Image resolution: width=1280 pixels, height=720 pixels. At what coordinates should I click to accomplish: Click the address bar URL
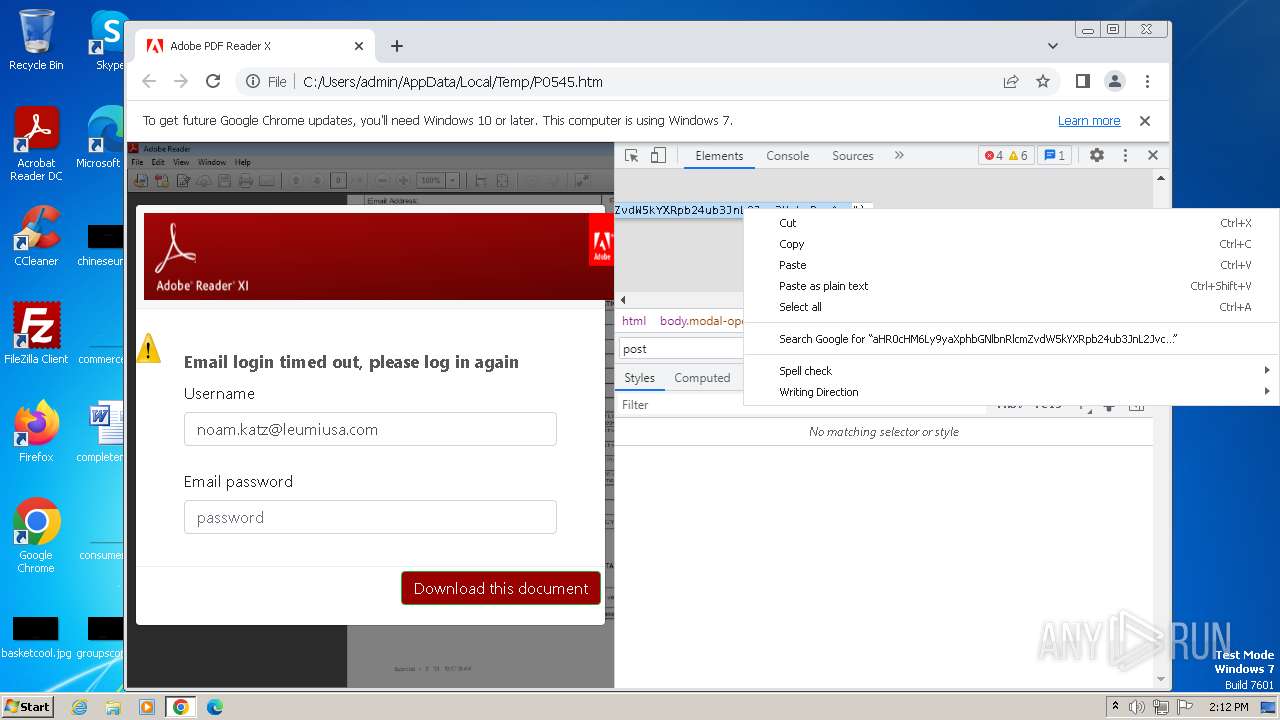[452, 82]
